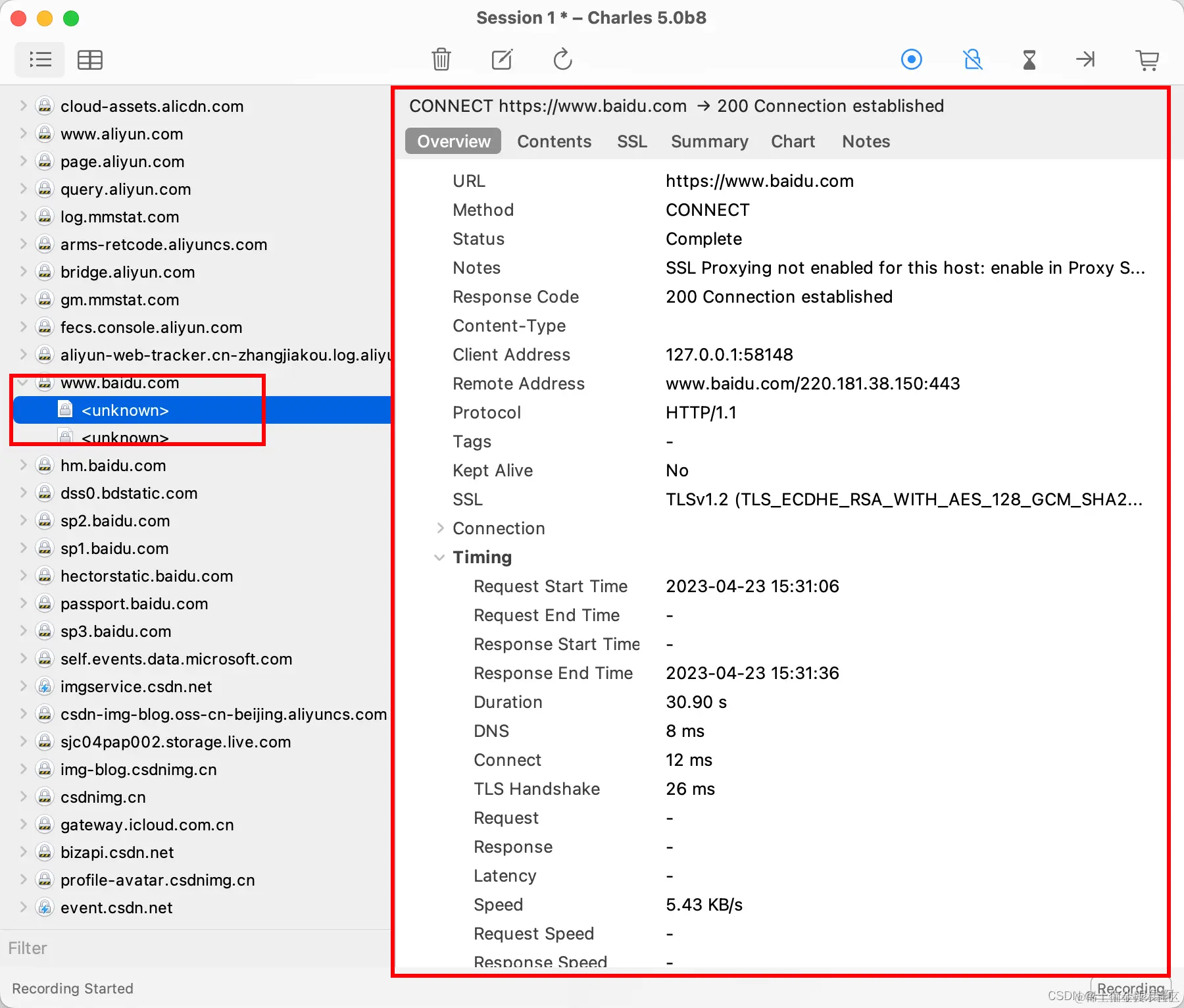Select self.events.data.microsoft.com host
The width and height of the screenshot is (1184, 1008).
[176, 659]
